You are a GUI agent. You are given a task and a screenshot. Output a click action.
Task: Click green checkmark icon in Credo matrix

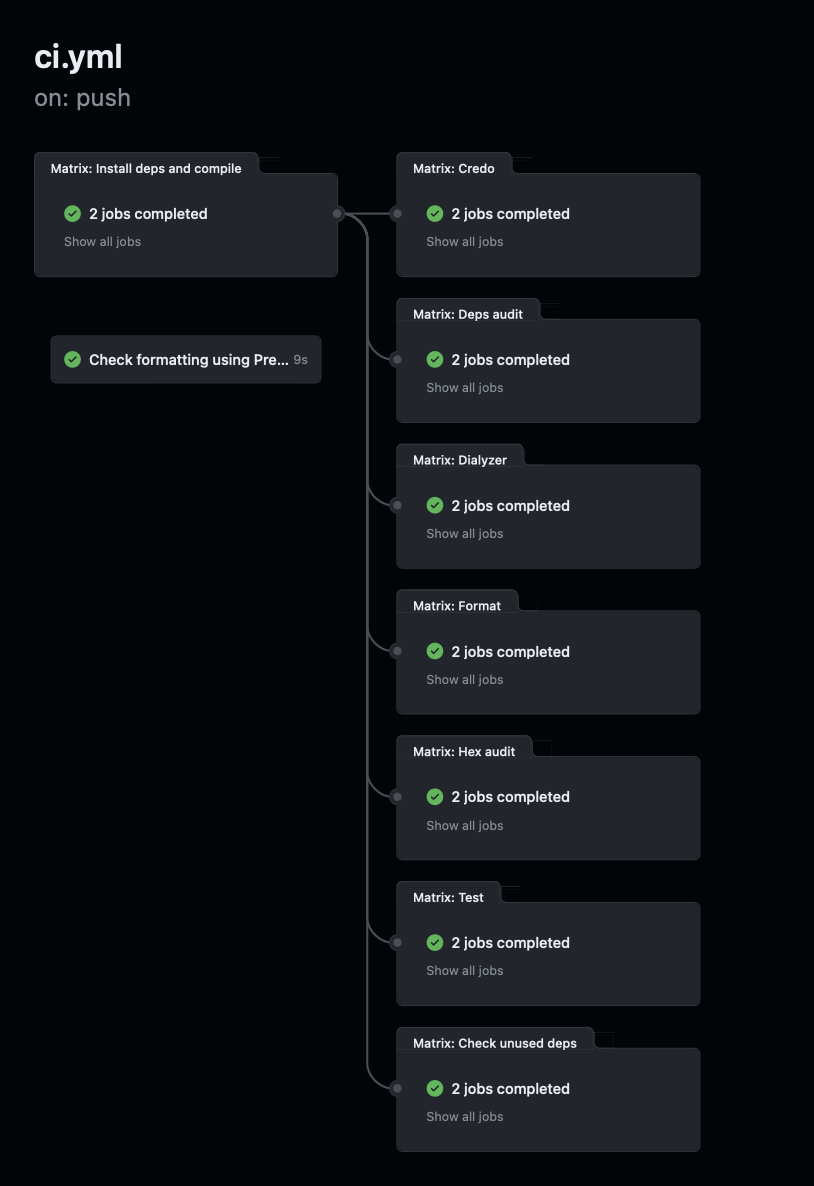pyautogui.click(x=434, y=214)
